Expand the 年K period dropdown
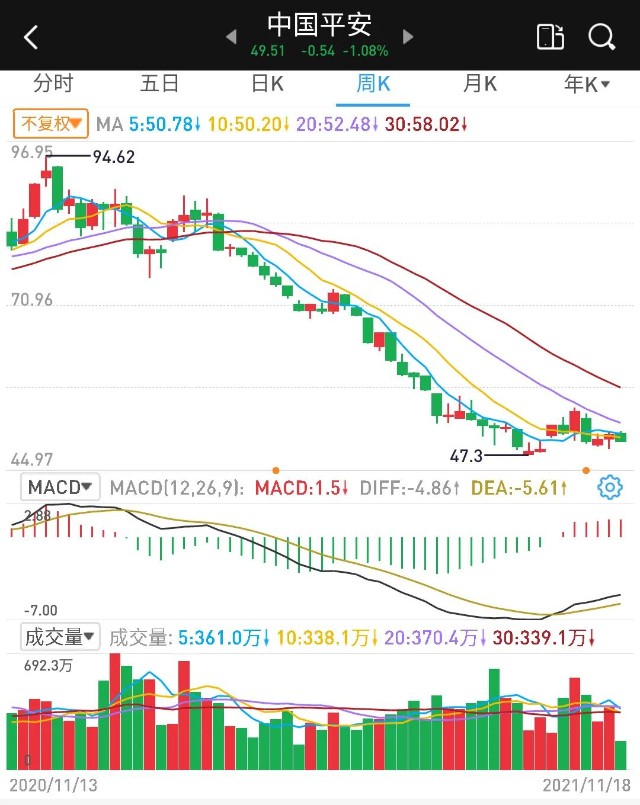Viewport: 640px width, 805px height. [x=586, y=84]
